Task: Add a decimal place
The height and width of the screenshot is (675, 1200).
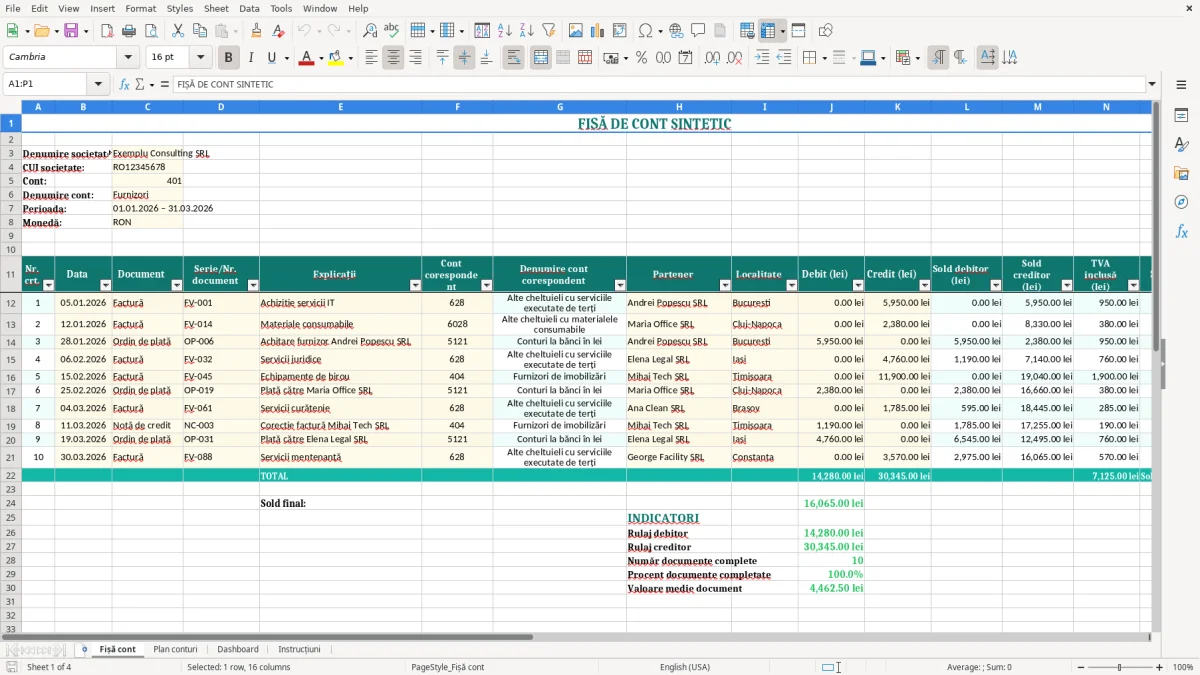Action: tap(712, 58)
